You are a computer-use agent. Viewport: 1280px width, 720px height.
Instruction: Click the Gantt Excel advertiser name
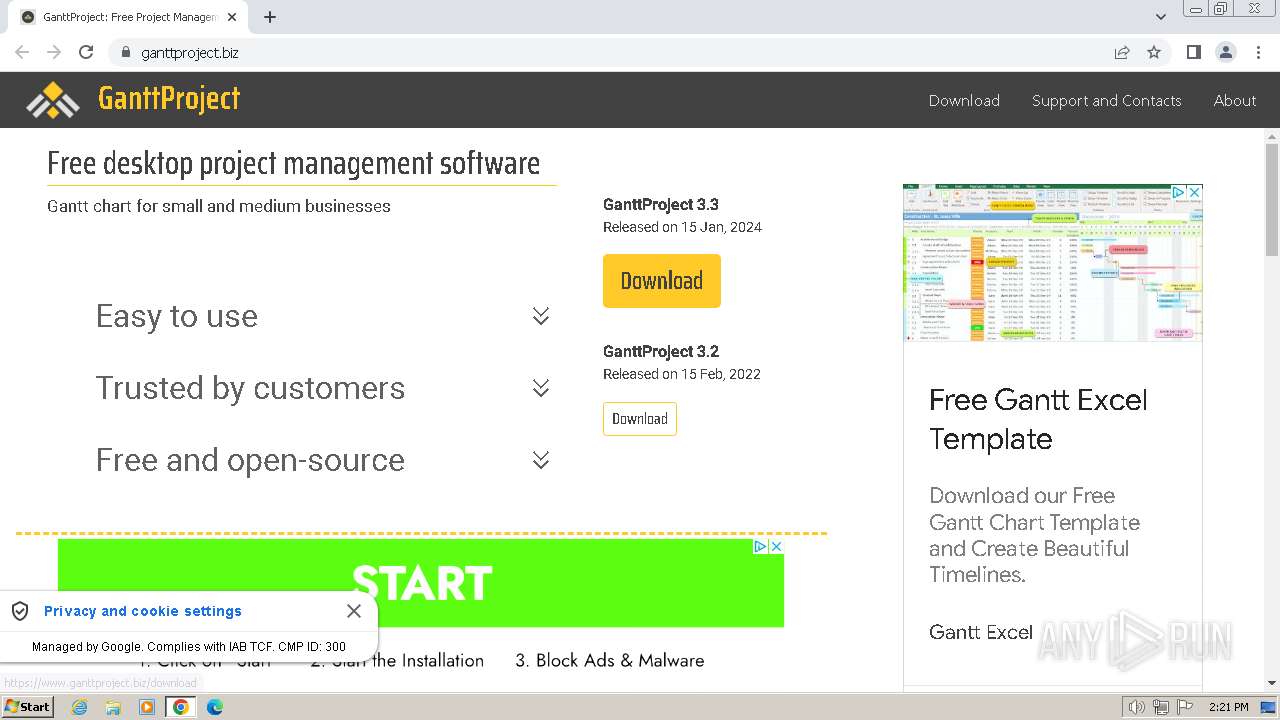tap(981, 632)
